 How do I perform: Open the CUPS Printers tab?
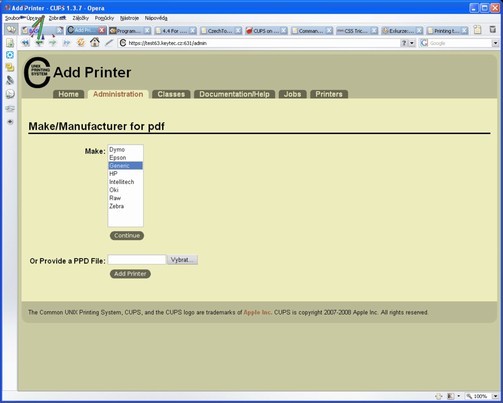point(329,94)
